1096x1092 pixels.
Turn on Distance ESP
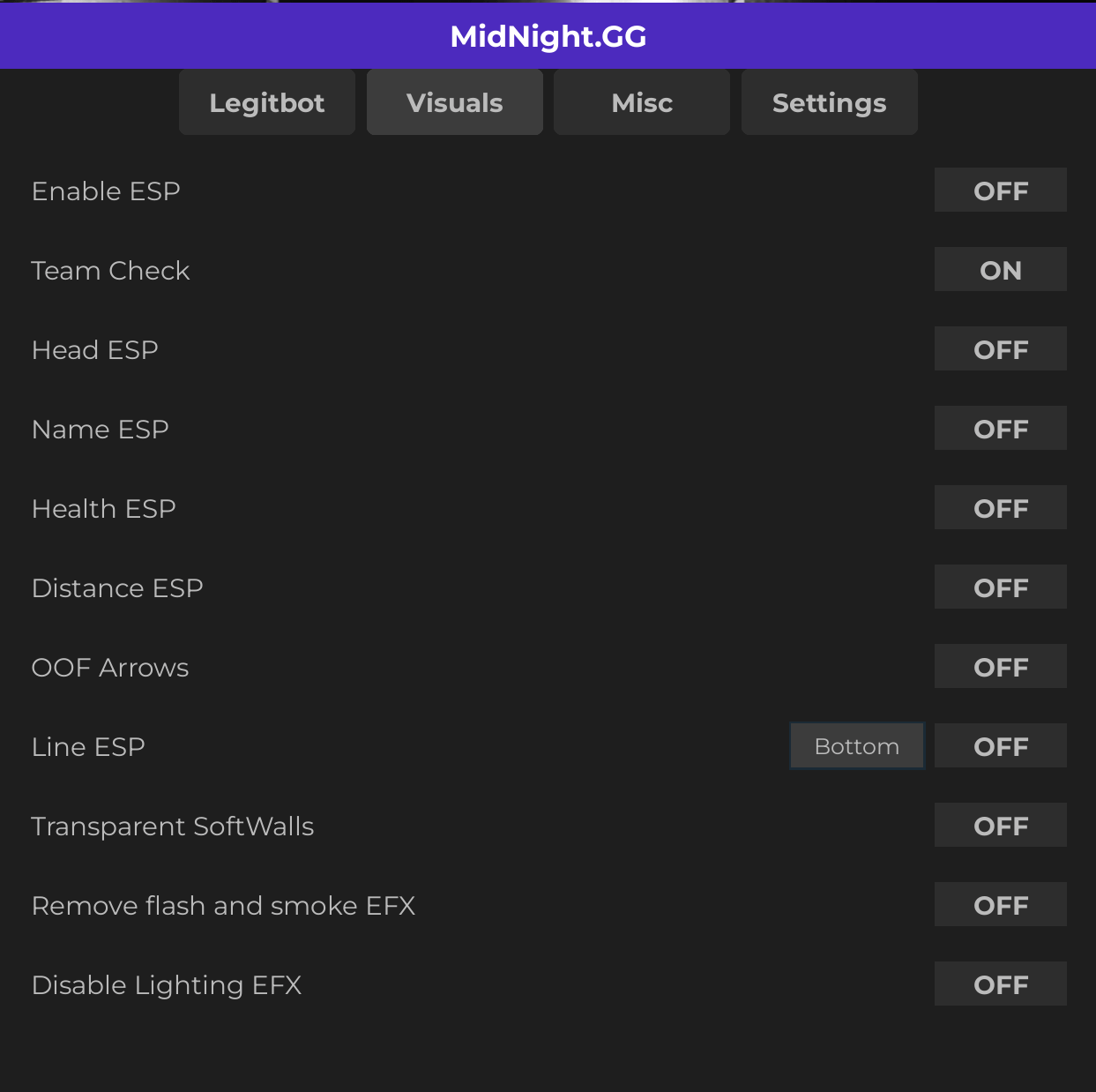(x=1001, y=587)
